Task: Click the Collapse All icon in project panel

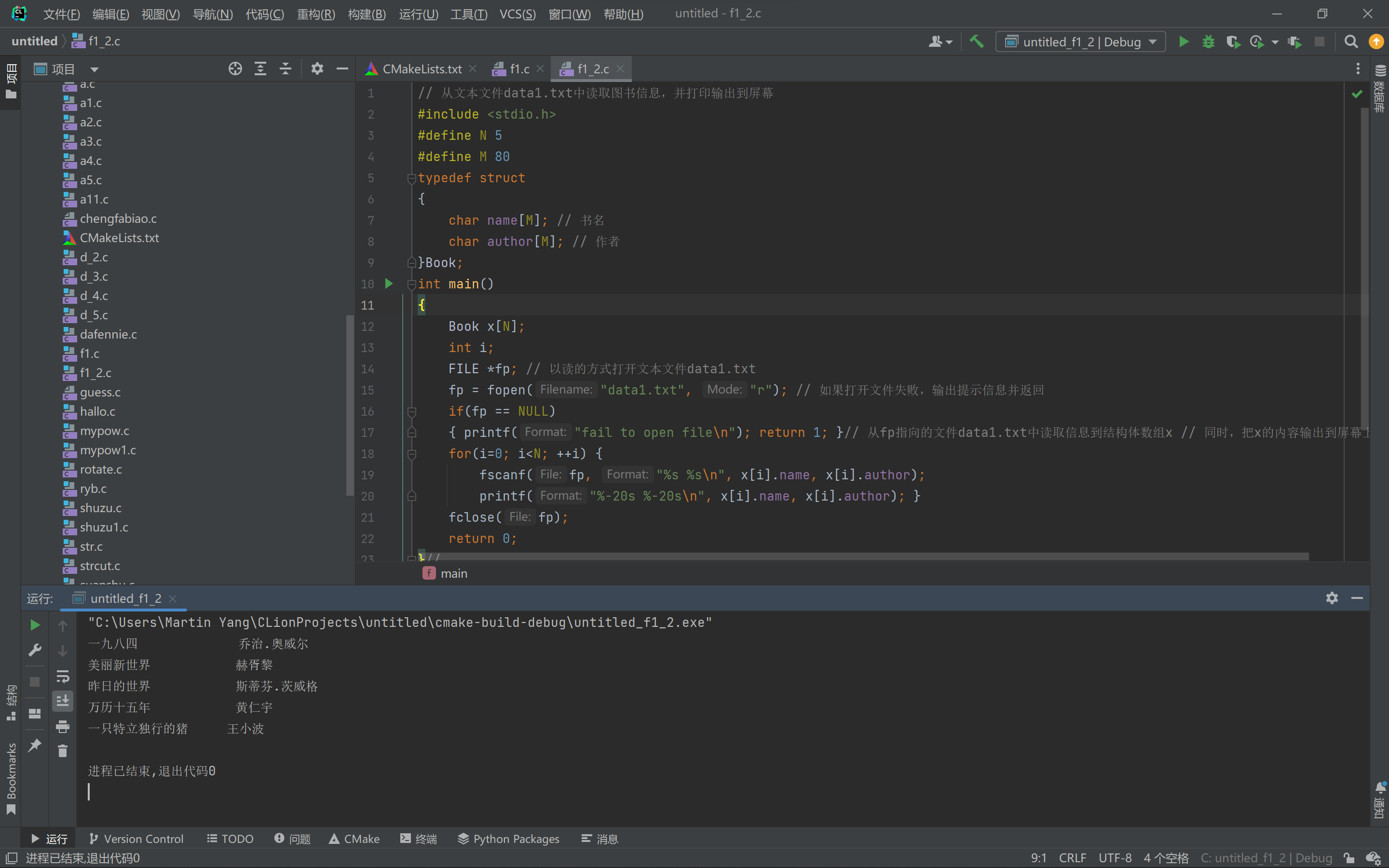Action: (285, 69)
